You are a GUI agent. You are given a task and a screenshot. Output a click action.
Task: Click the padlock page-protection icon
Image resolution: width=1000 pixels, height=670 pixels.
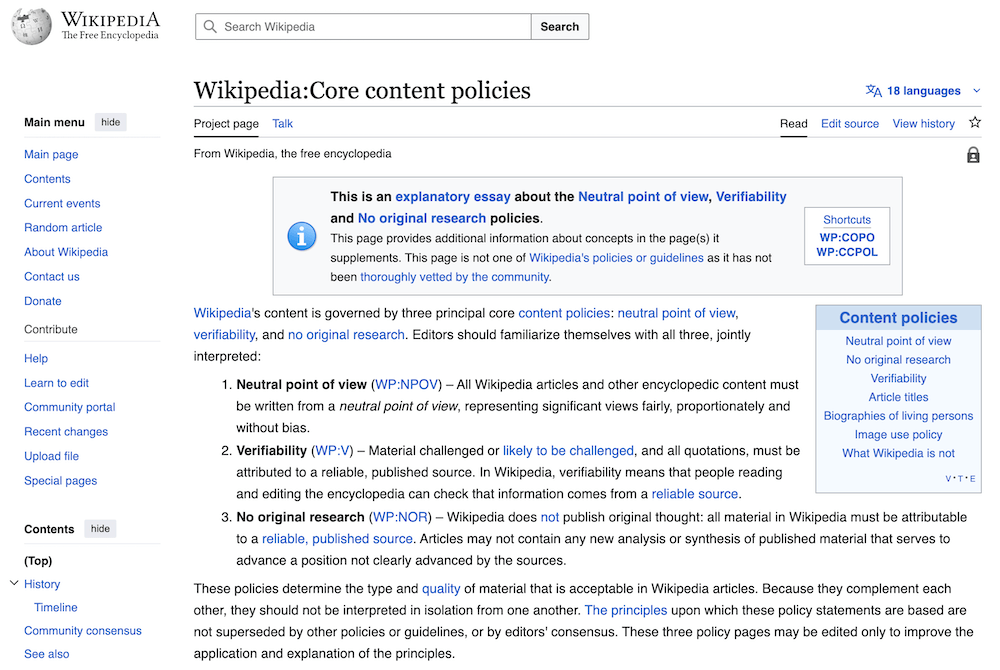pyautogui.click(x=973, y=155)
